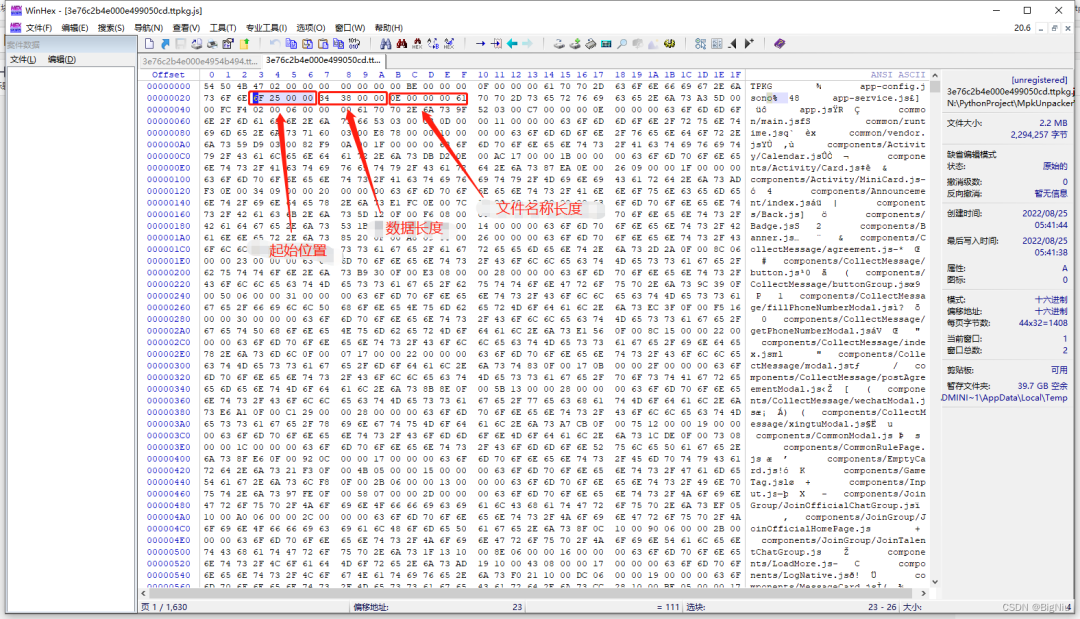Click the Open disk icon
Screen dimensions: 1080x619
click(x=558, y=43)
